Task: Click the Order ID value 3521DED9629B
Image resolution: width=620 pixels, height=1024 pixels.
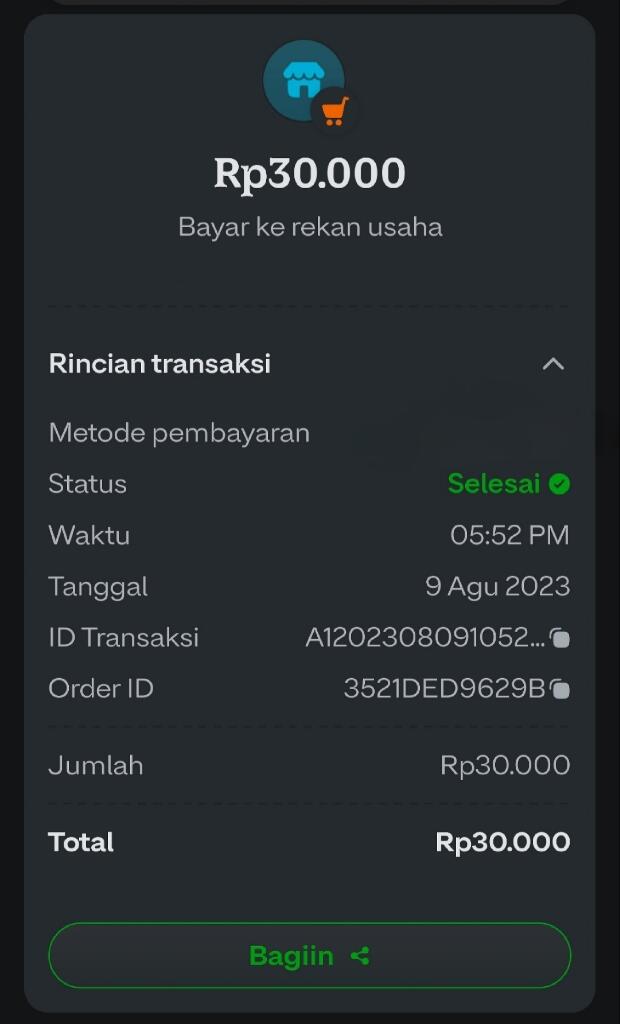Action: pyautogui.click(x=447, y=688)
